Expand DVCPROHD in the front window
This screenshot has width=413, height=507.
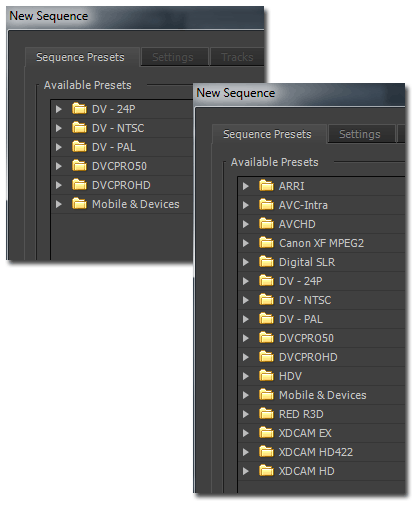pyautogui.click(x=246, y=357)
